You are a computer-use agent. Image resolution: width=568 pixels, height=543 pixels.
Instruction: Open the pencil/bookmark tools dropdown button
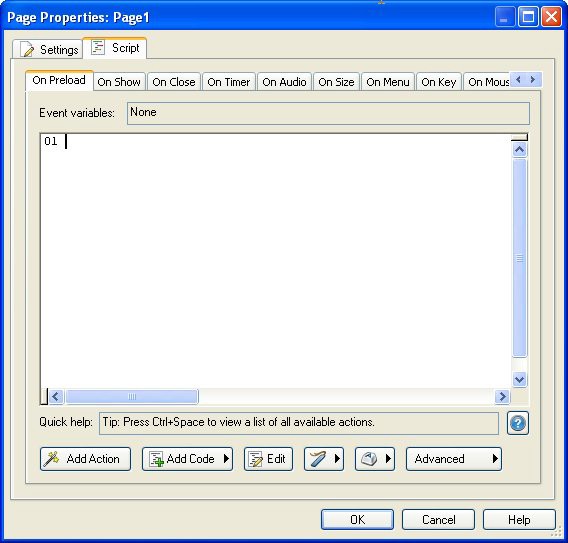tap(324, 459)
